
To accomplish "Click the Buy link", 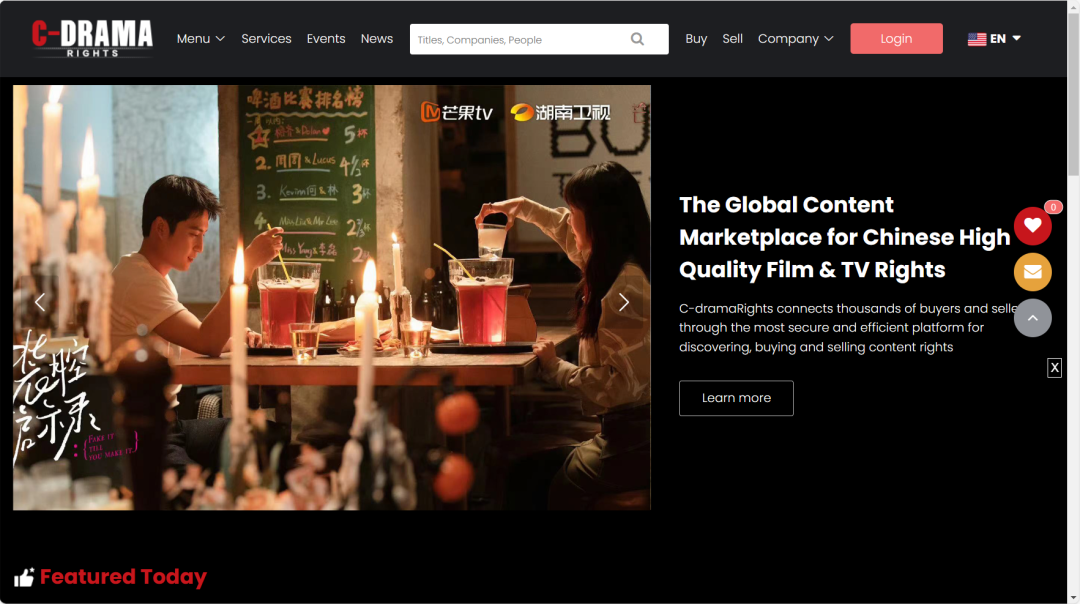I will click(696, 39).
